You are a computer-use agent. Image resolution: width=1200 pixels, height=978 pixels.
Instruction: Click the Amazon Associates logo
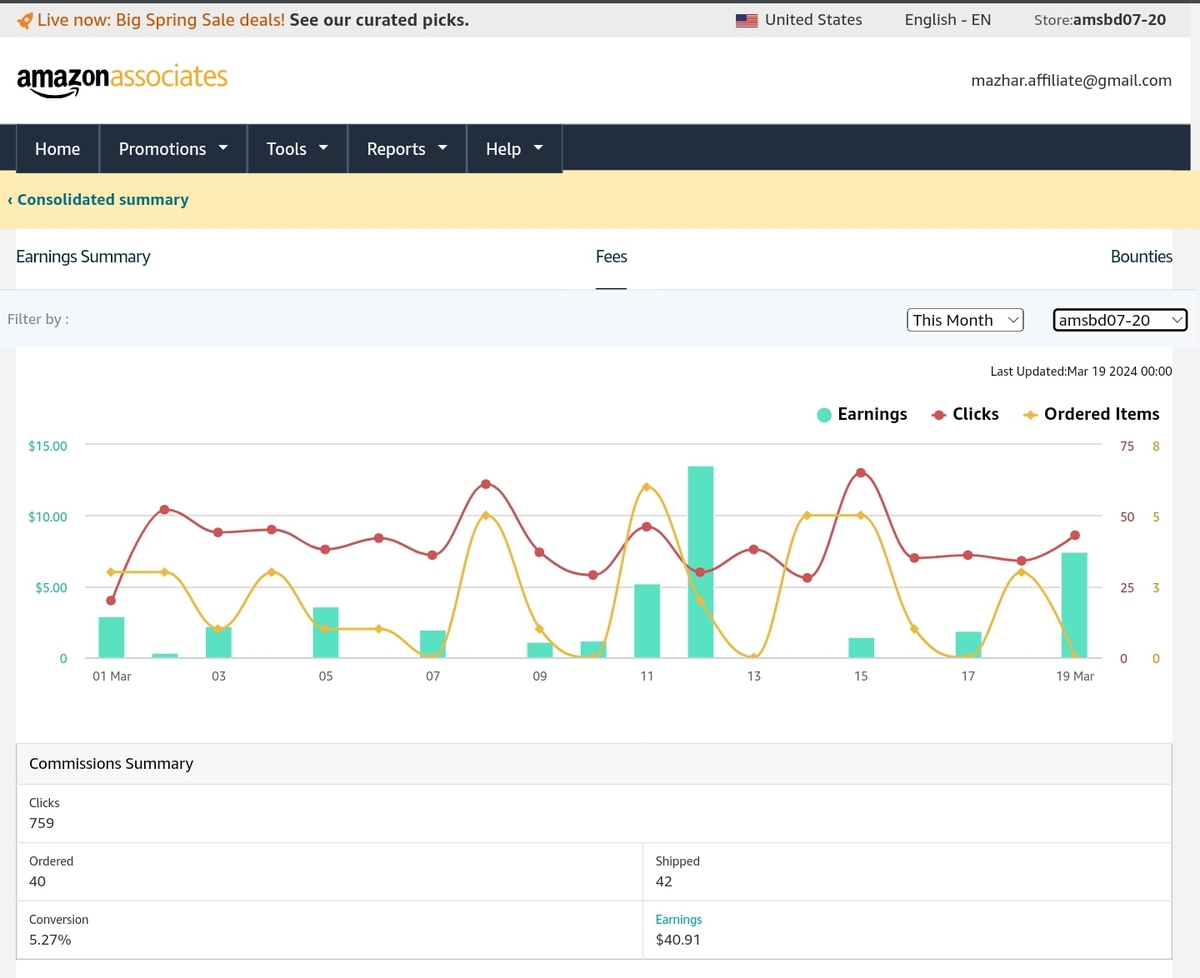pos(122,80)
